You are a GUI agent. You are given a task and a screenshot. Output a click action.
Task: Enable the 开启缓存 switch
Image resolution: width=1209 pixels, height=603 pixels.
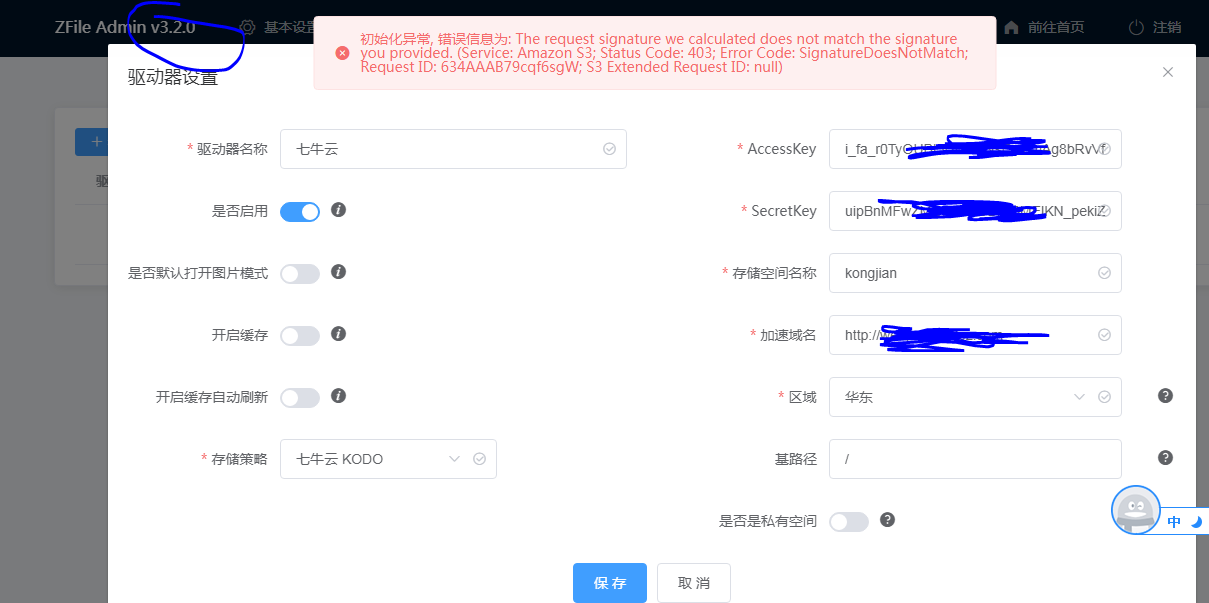coord(299,335)
